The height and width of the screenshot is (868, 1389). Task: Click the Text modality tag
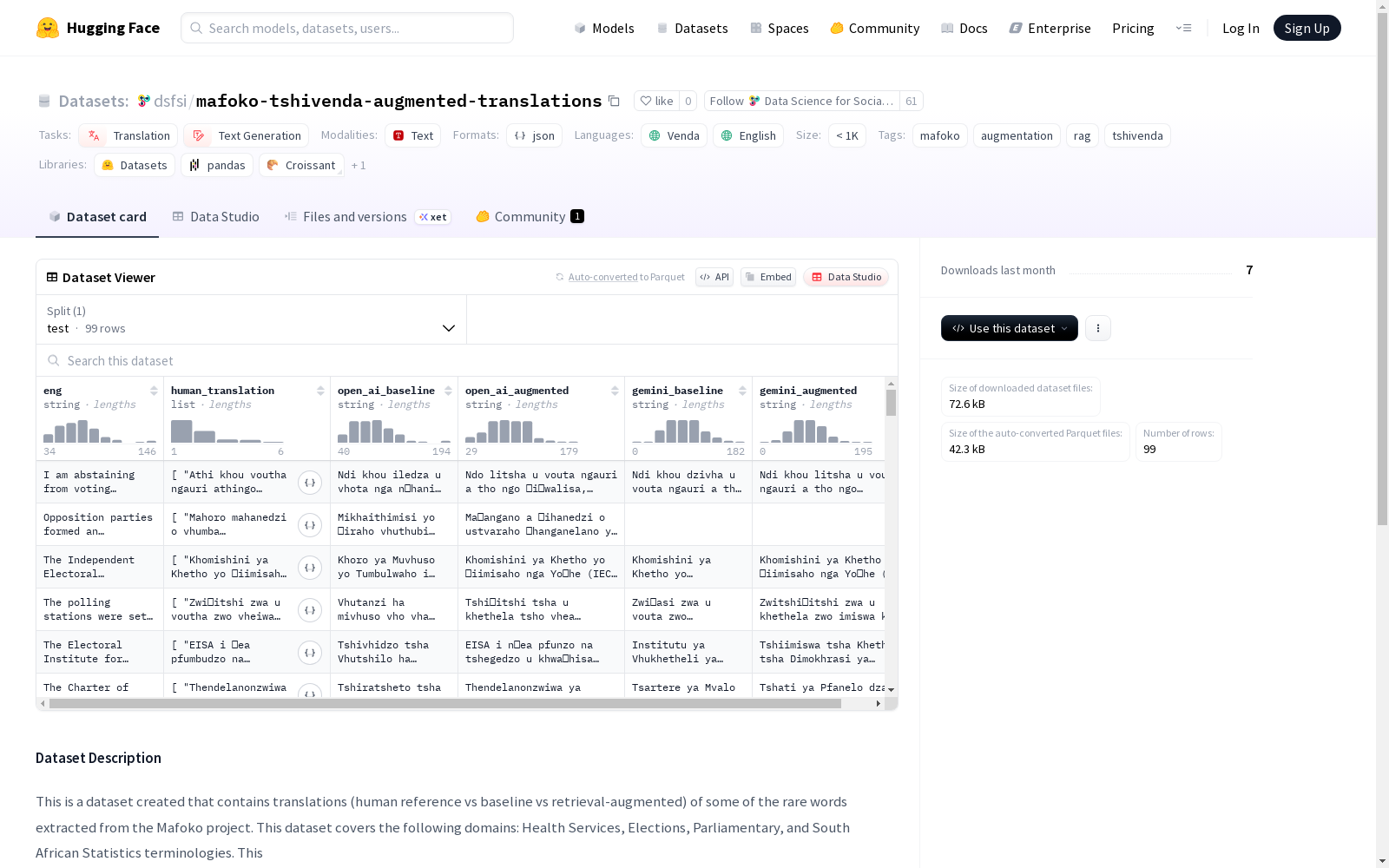412,135
